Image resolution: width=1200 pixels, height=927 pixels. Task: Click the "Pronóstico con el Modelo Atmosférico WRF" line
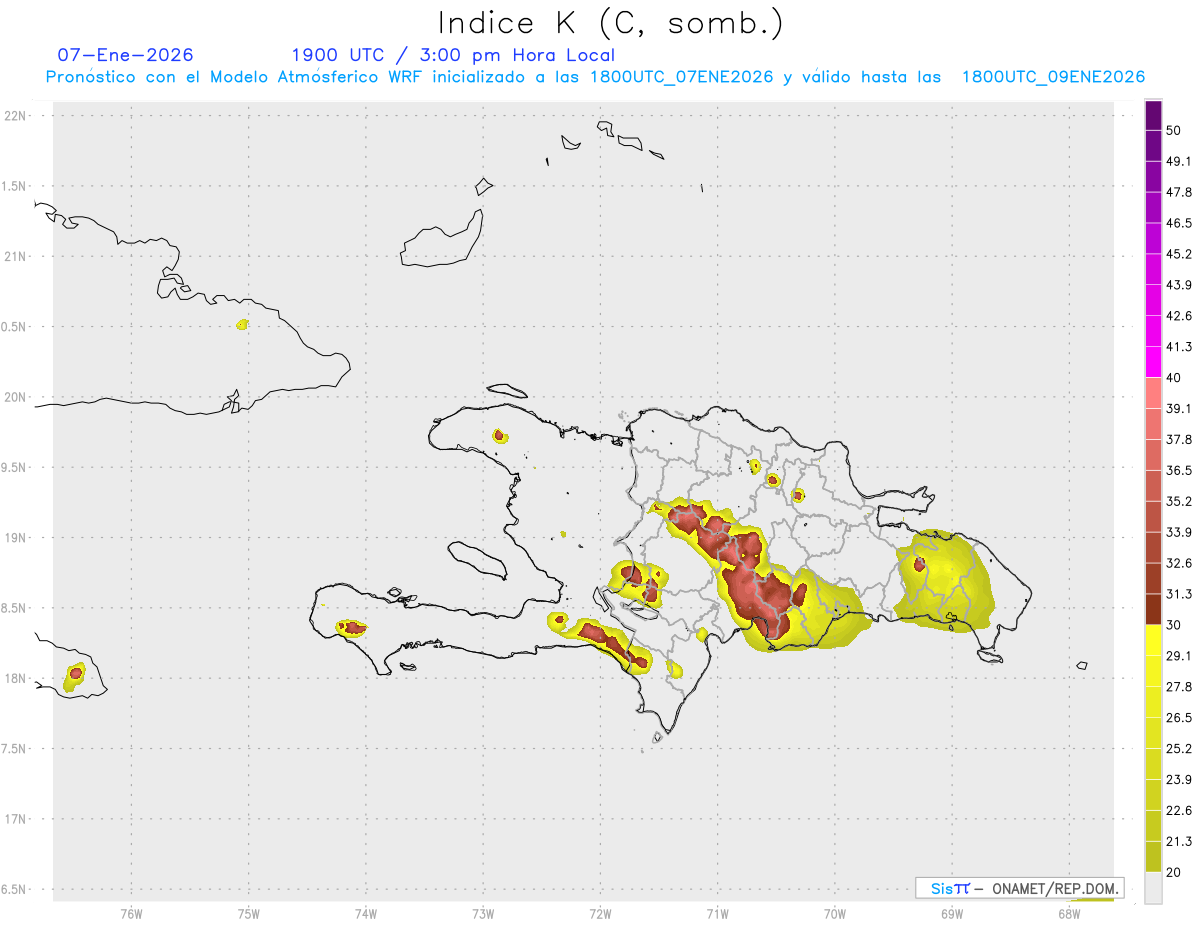pos(596,77)
